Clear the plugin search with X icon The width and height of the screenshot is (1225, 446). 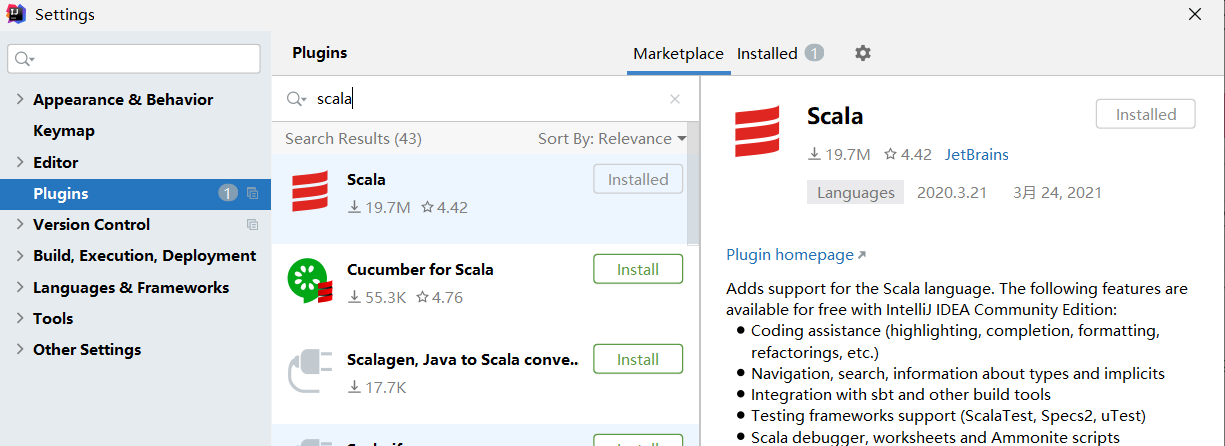pos(675,99)
